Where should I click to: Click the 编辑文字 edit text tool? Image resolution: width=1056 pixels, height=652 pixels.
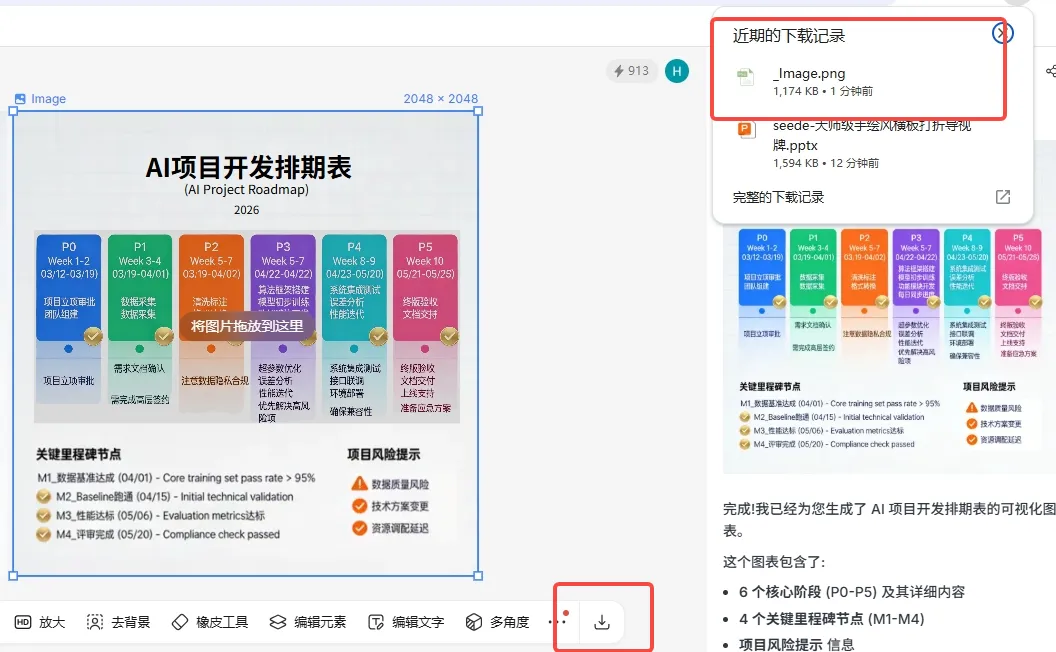pyautogui.click(x=406, y=622)
